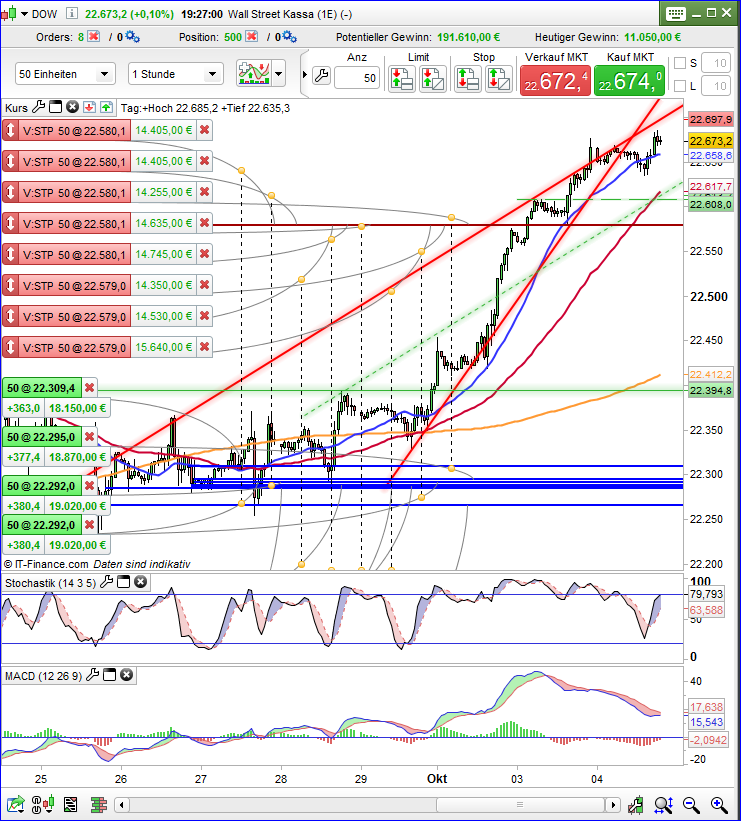Viewport: 741px width, 821px height.
Task: Open trading panel wrench settings
Action: pos(321,76)
